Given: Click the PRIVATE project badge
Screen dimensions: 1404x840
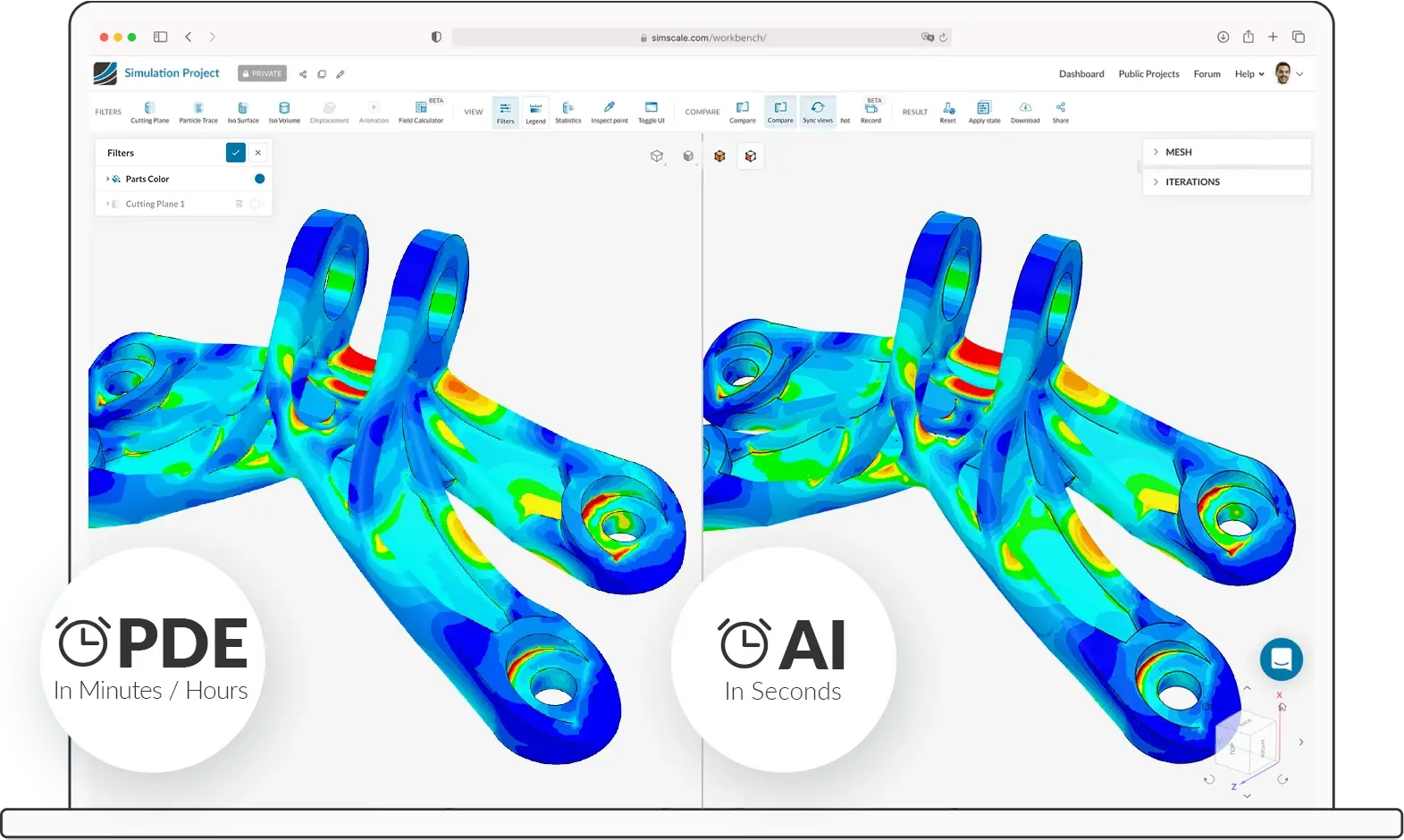Looking at the screenshot, I should [x=263, y=73].
